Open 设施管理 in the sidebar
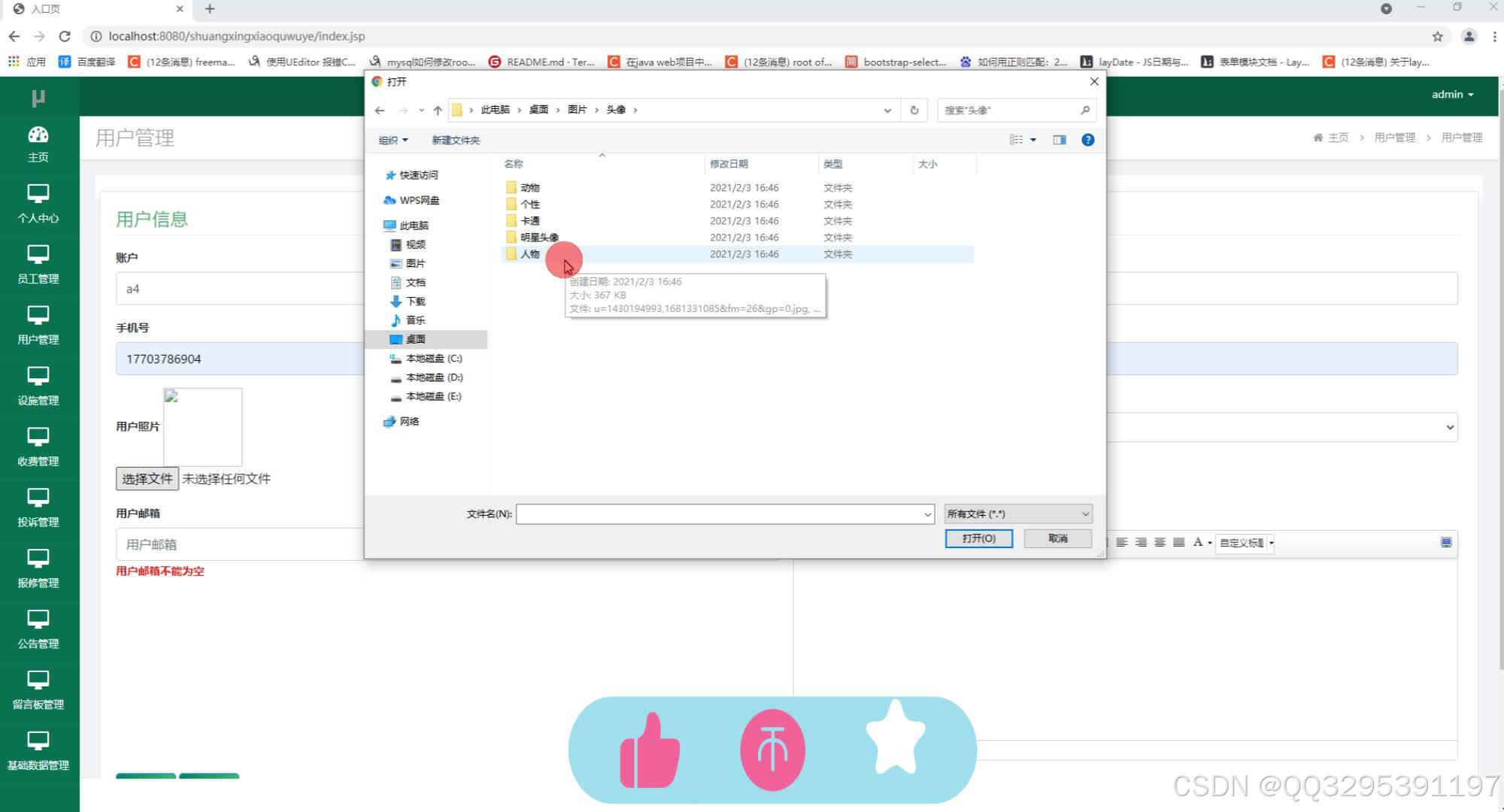Viewport: 1504px width, 812px height. point(38,386)
